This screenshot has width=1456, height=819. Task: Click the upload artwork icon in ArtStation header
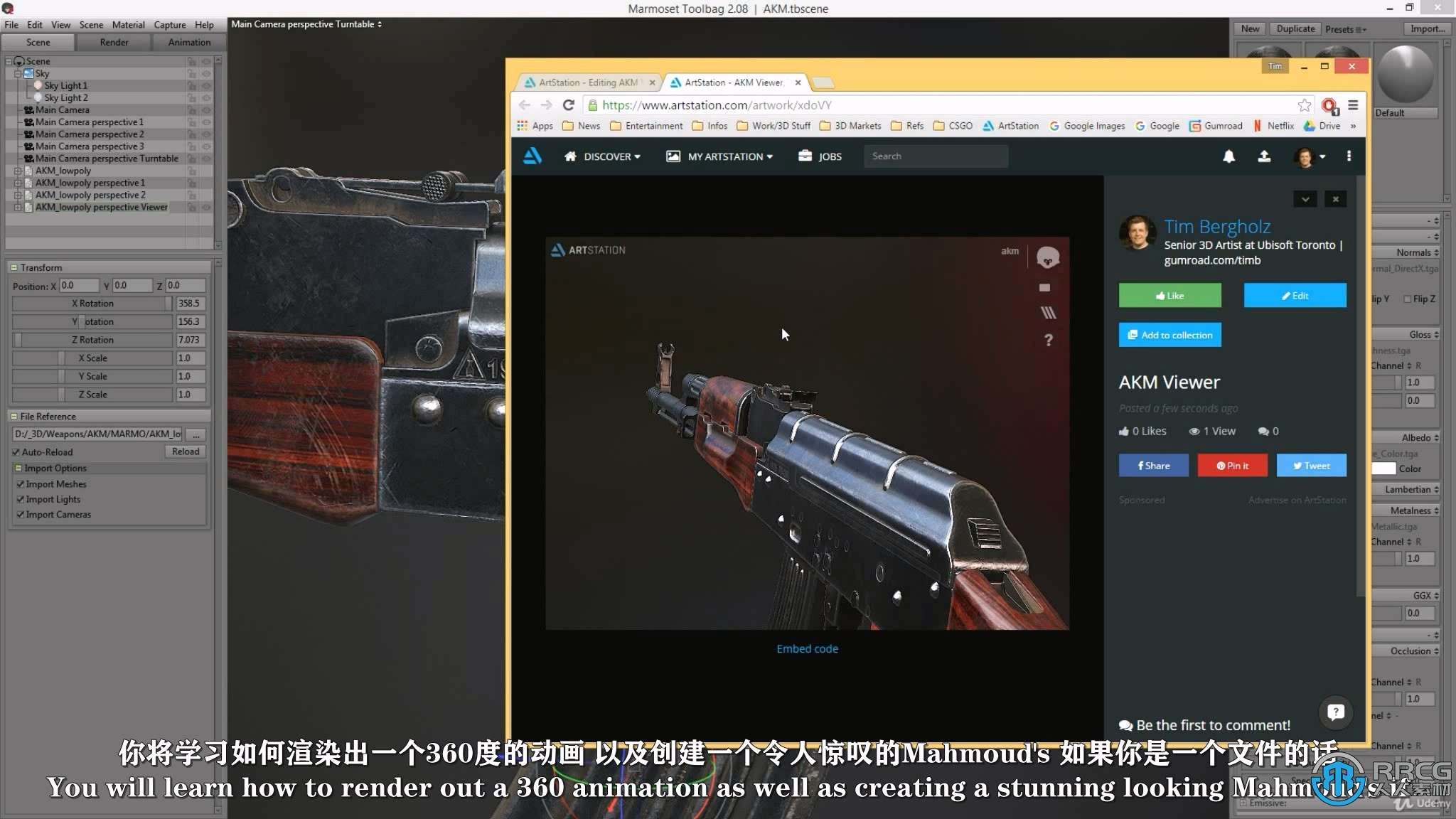pyautogui.click(x=1264, y=156)
